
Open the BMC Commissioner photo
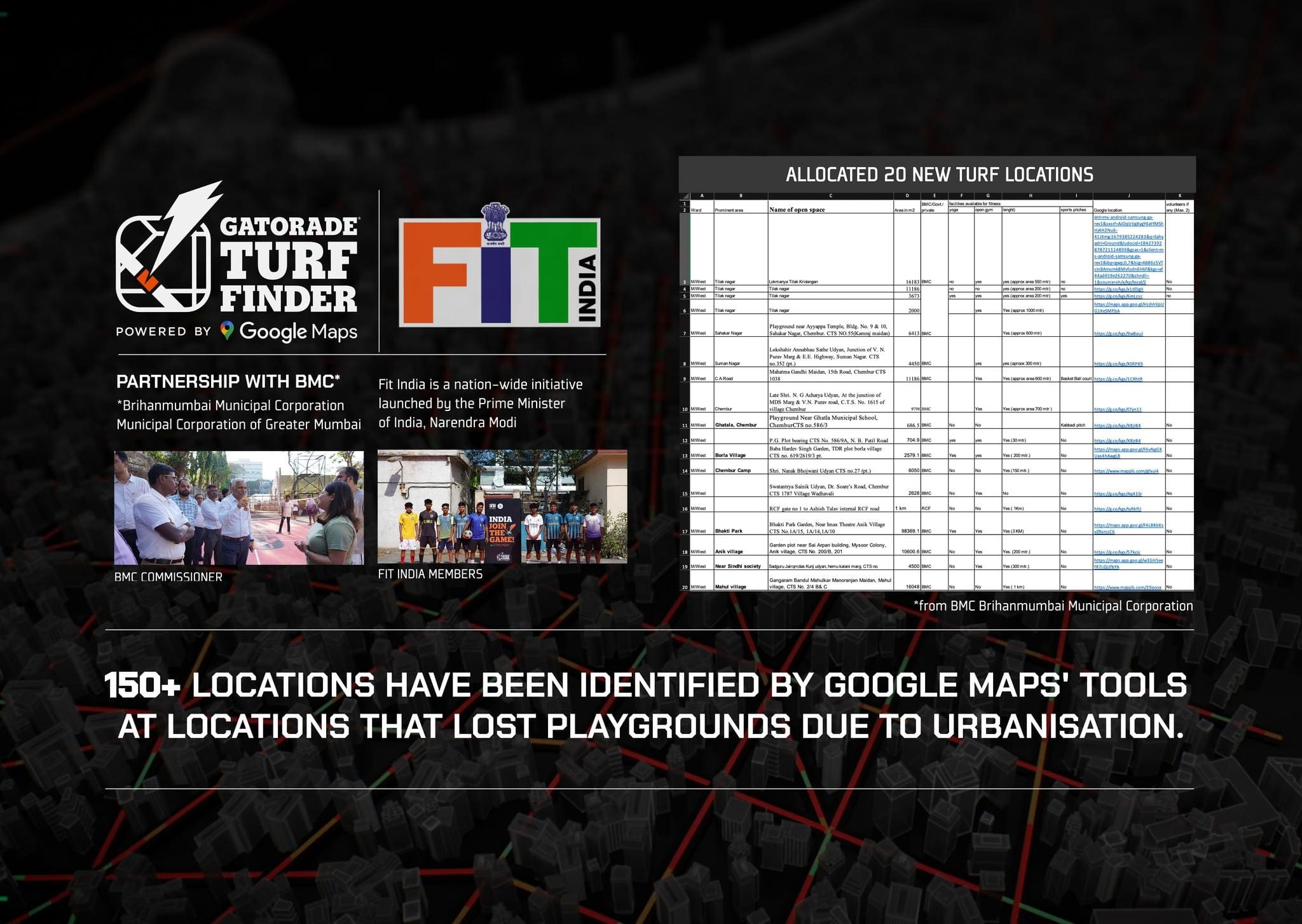239,508
